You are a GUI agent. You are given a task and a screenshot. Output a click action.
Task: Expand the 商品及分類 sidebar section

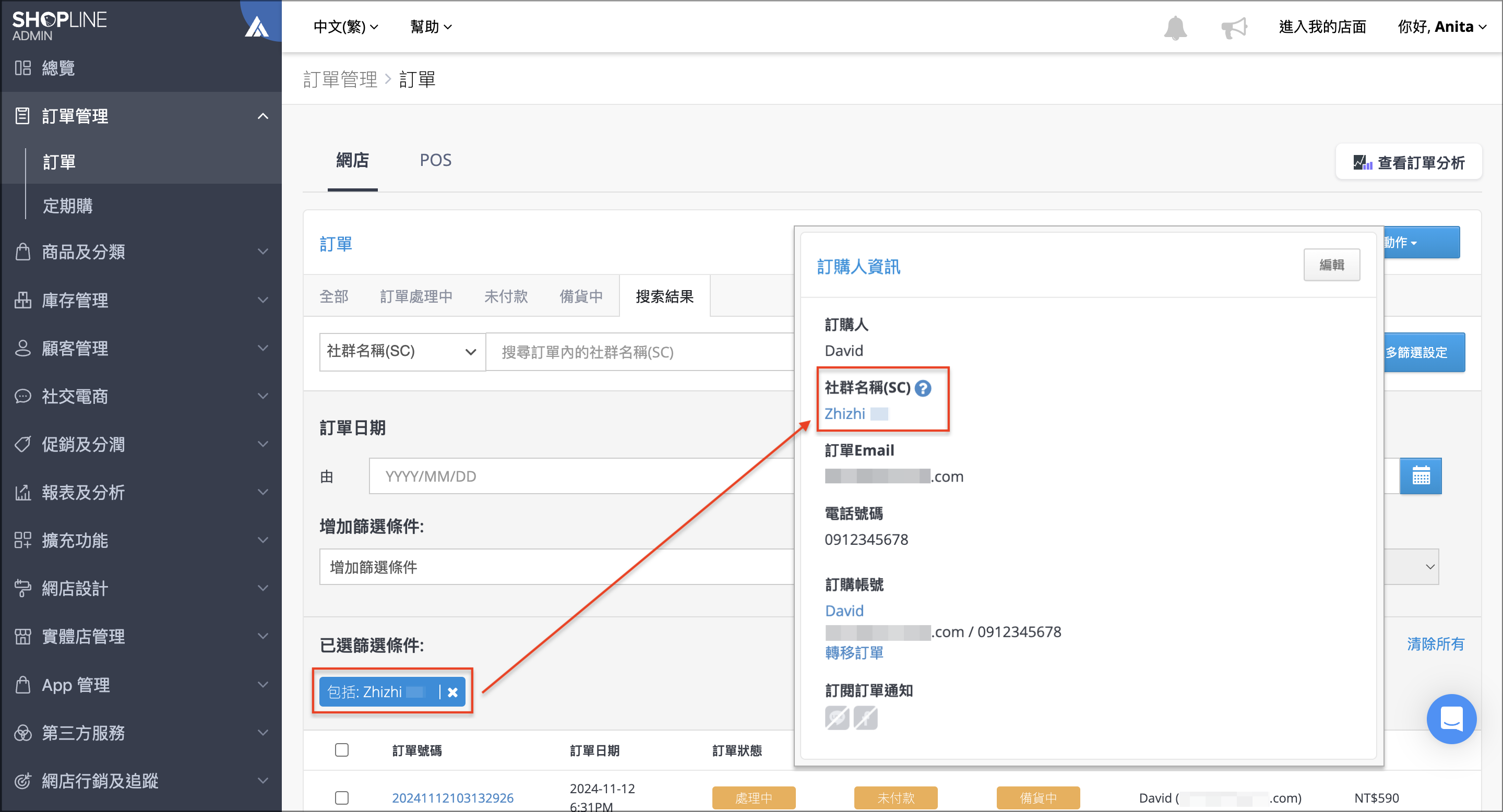(x=263, y=252)
